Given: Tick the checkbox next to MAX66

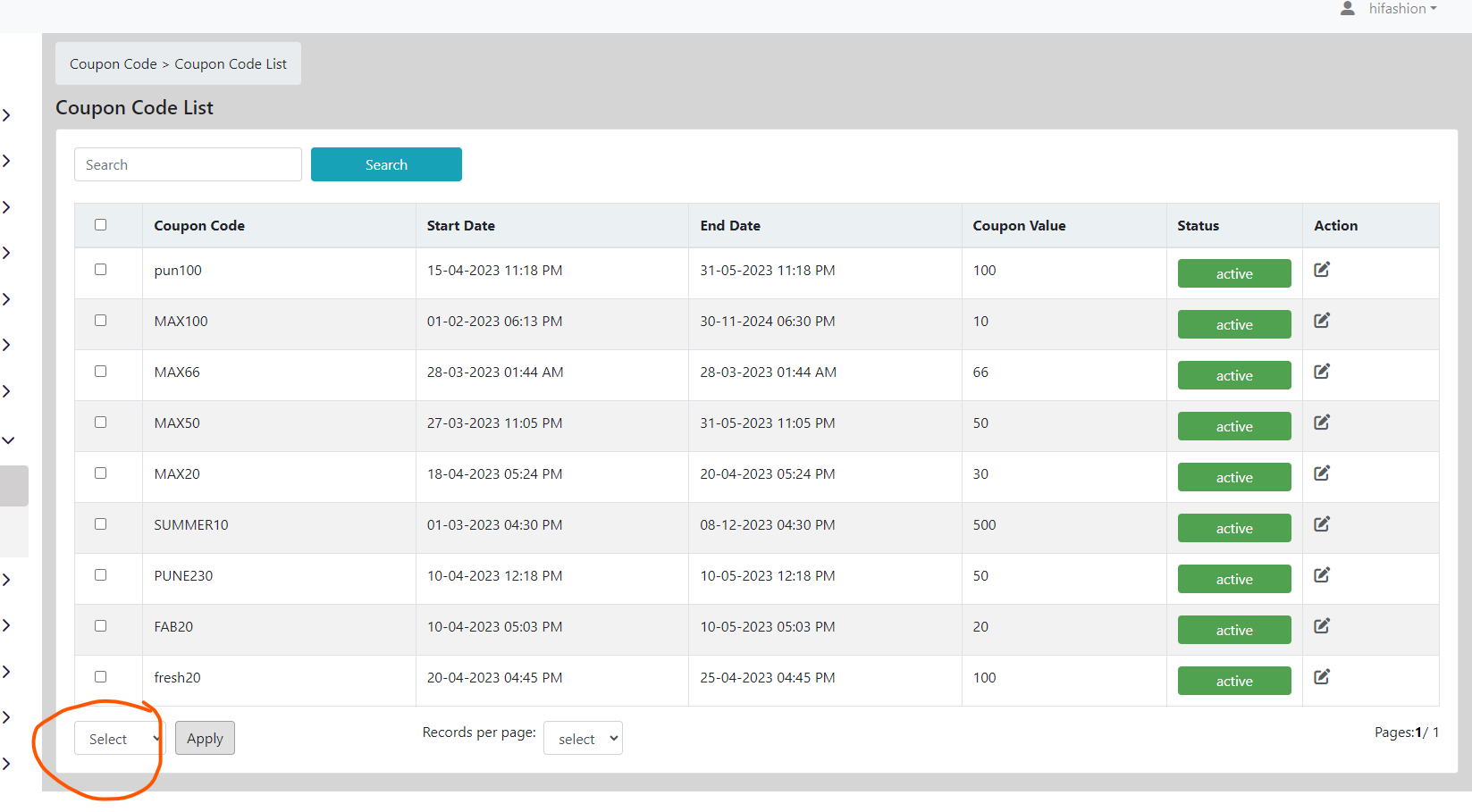Looking at the screenshot, I should click(x=100, y=371).
